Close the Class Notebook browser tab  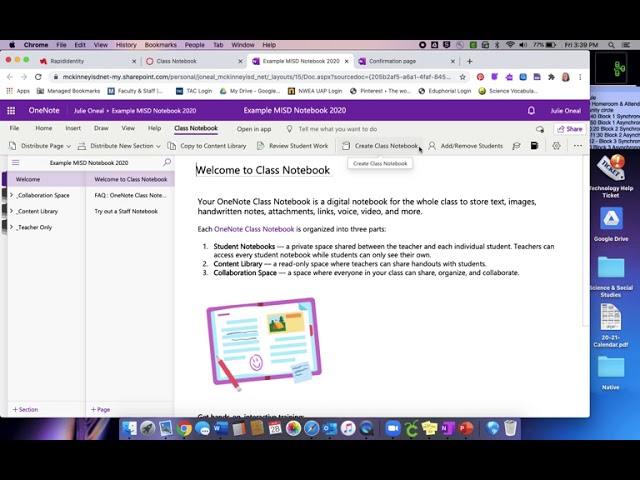tap(240, 61)
